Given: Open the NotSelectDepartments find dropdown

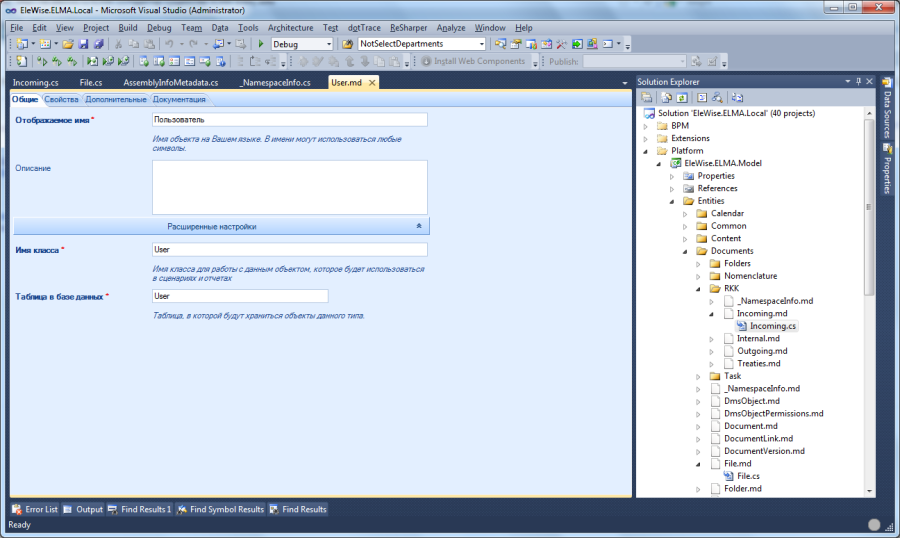Looking at the screenshot, I should [481, 44].
